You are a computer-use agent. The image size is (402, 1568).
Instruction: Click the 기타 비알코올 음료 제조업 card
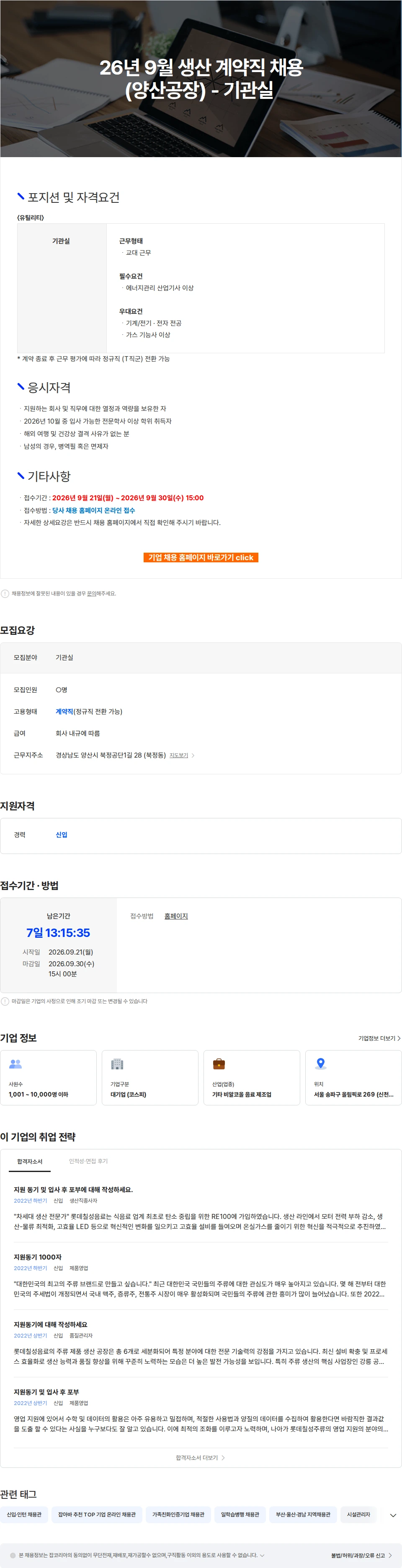[x=252, y=1077]
